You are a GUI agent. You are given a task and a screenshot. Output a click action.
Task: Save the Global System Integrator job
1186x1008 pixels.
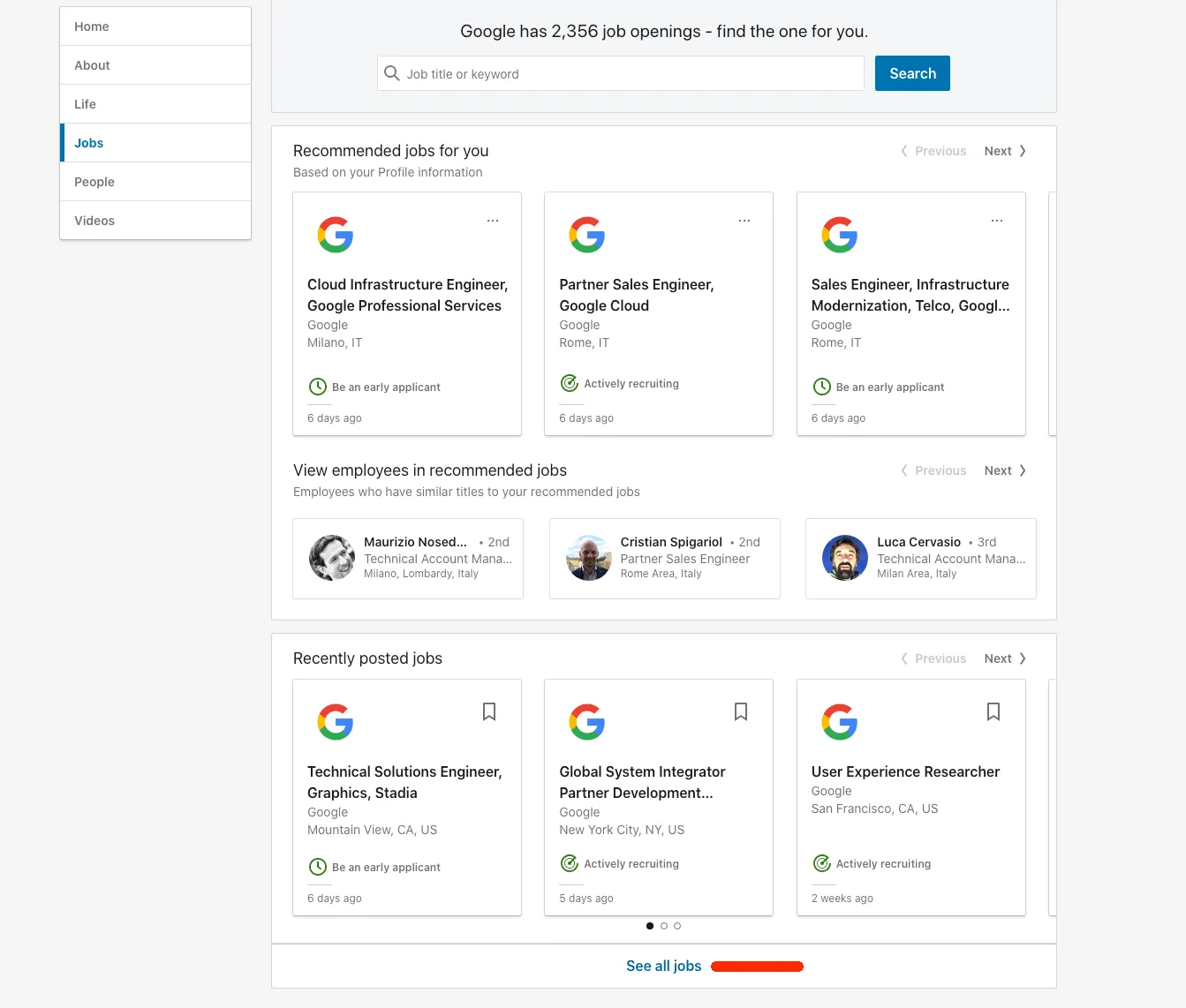click(741, 711)
